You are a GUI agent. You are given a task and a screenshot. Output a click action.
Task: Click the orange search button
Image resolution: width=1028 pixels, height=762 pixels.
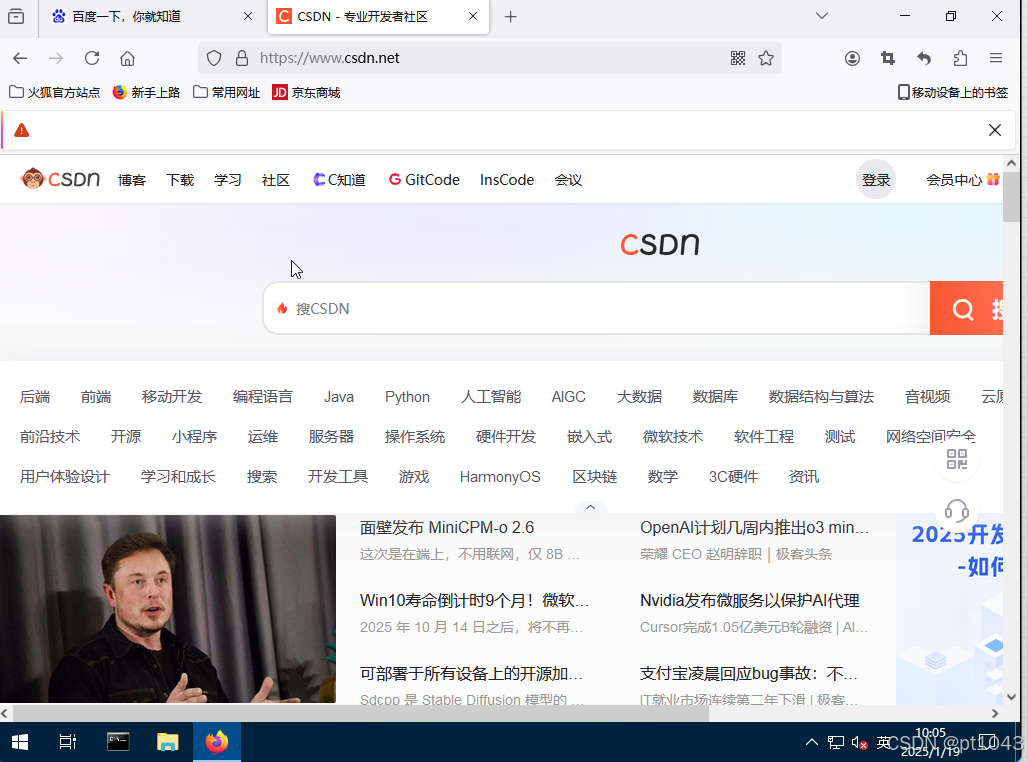pos(966,308)
